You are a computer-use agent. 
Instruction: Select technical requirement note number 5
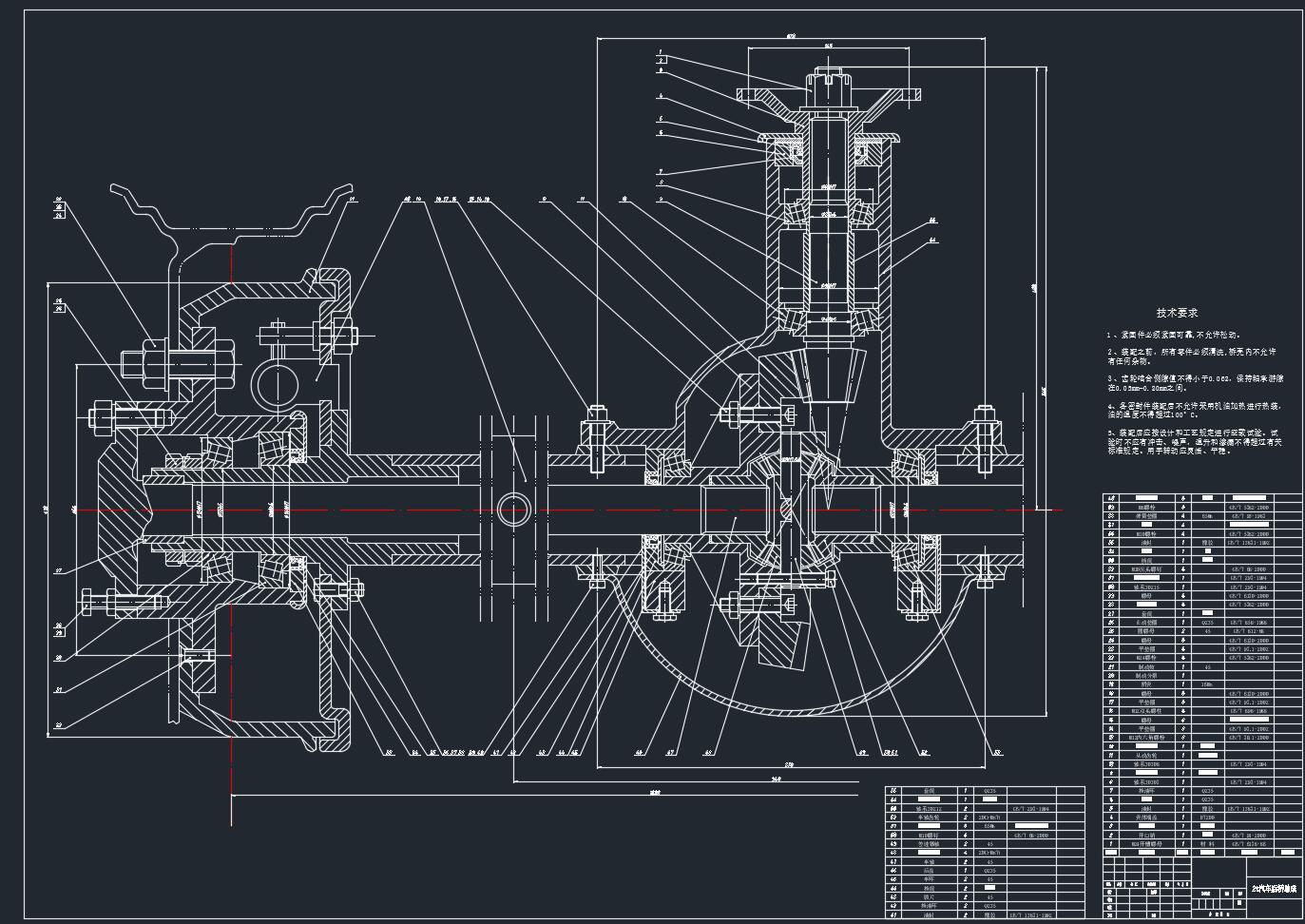pos(1195,441)
